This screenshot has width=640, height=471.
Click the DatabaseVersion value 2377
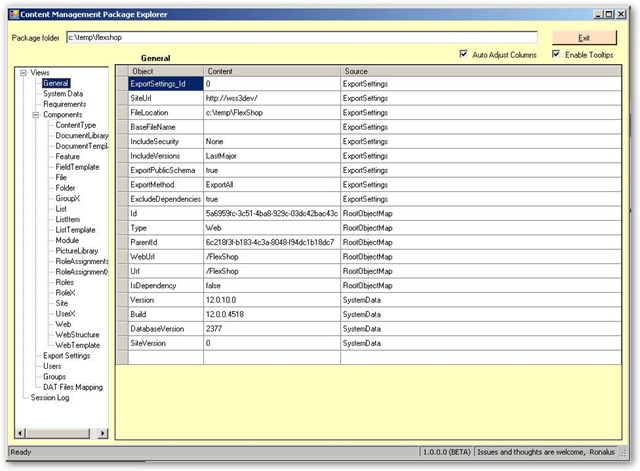272,329
